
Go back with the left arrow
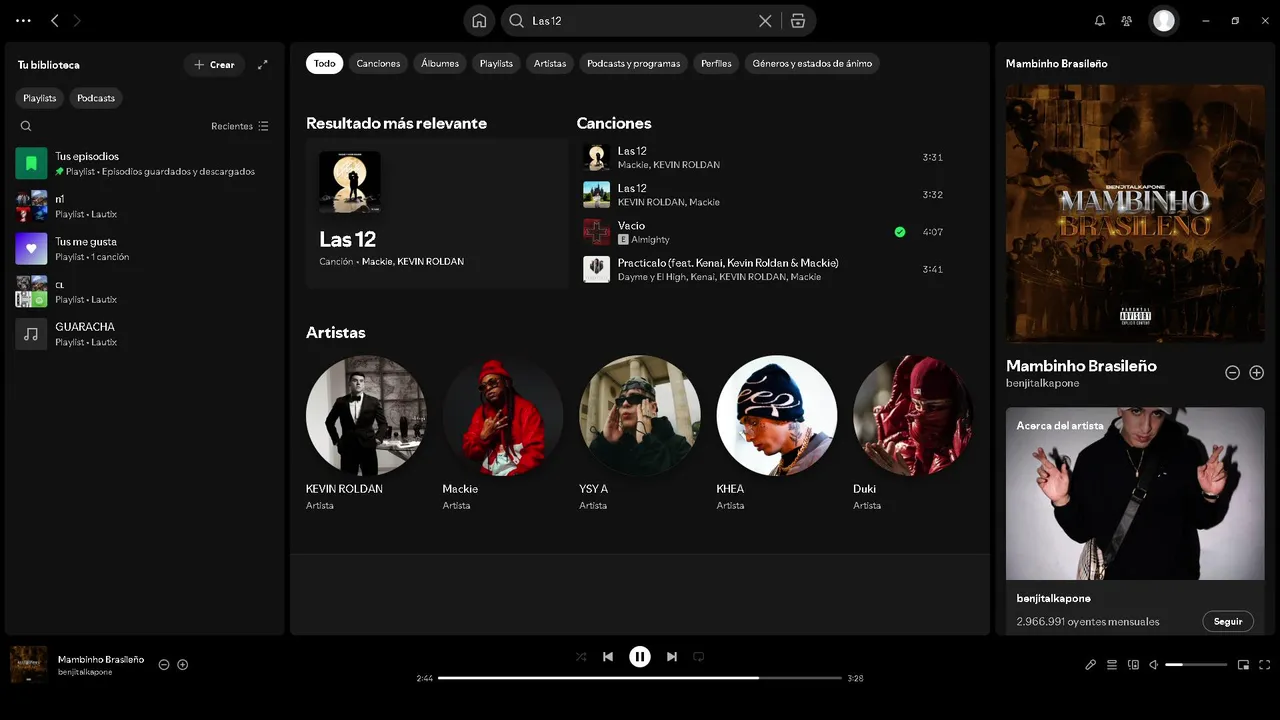point(55,20)
